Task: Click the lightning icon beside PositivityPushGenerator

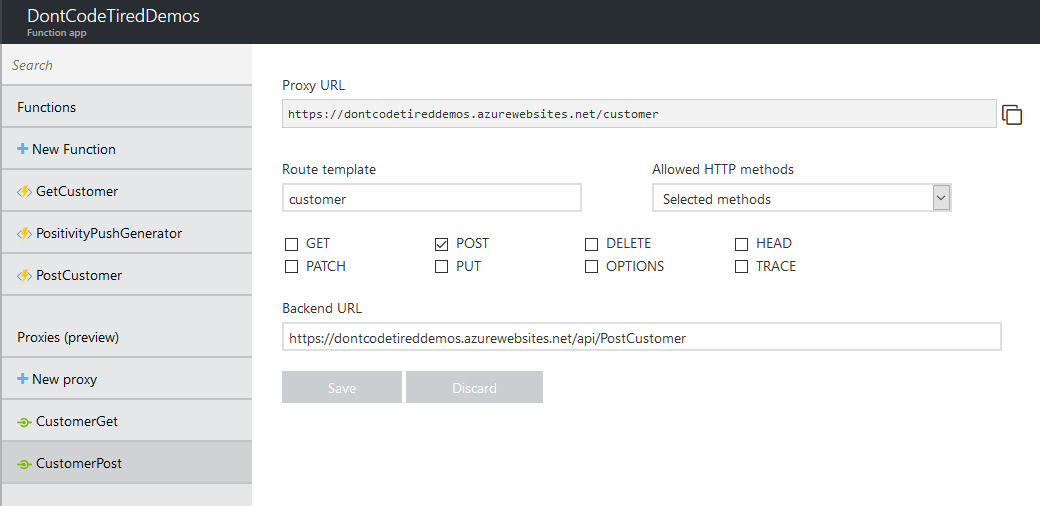Action: [24, 233]
